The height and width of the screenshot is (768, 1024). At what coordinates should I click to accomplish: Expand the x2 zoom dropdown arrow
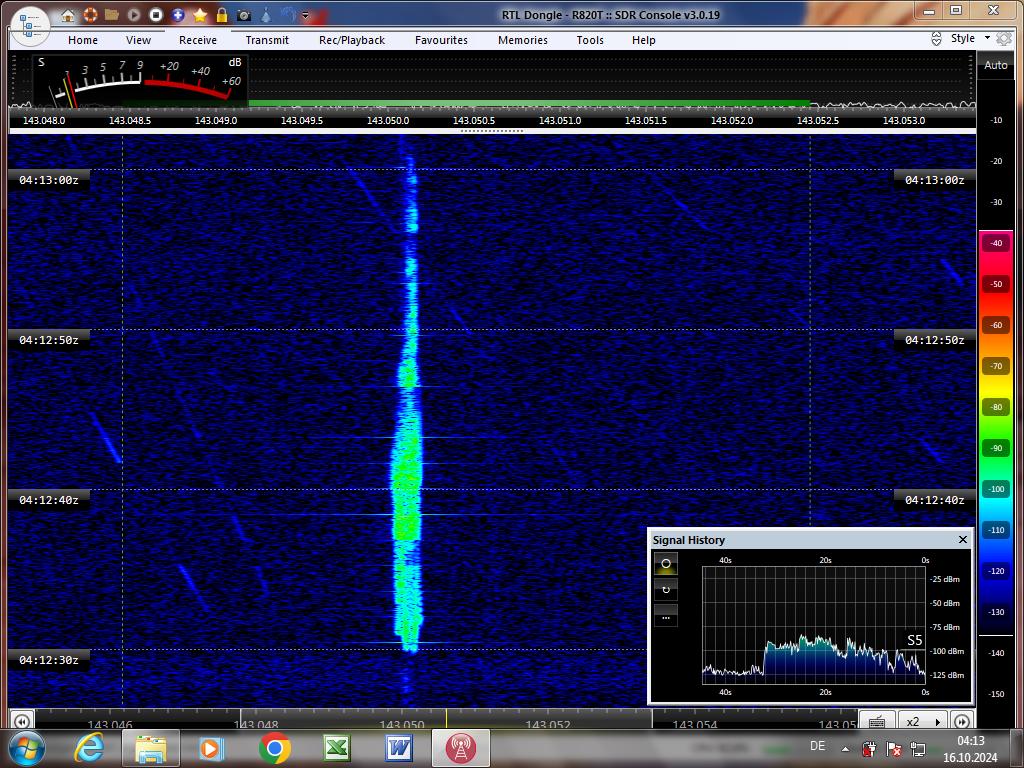938,722
